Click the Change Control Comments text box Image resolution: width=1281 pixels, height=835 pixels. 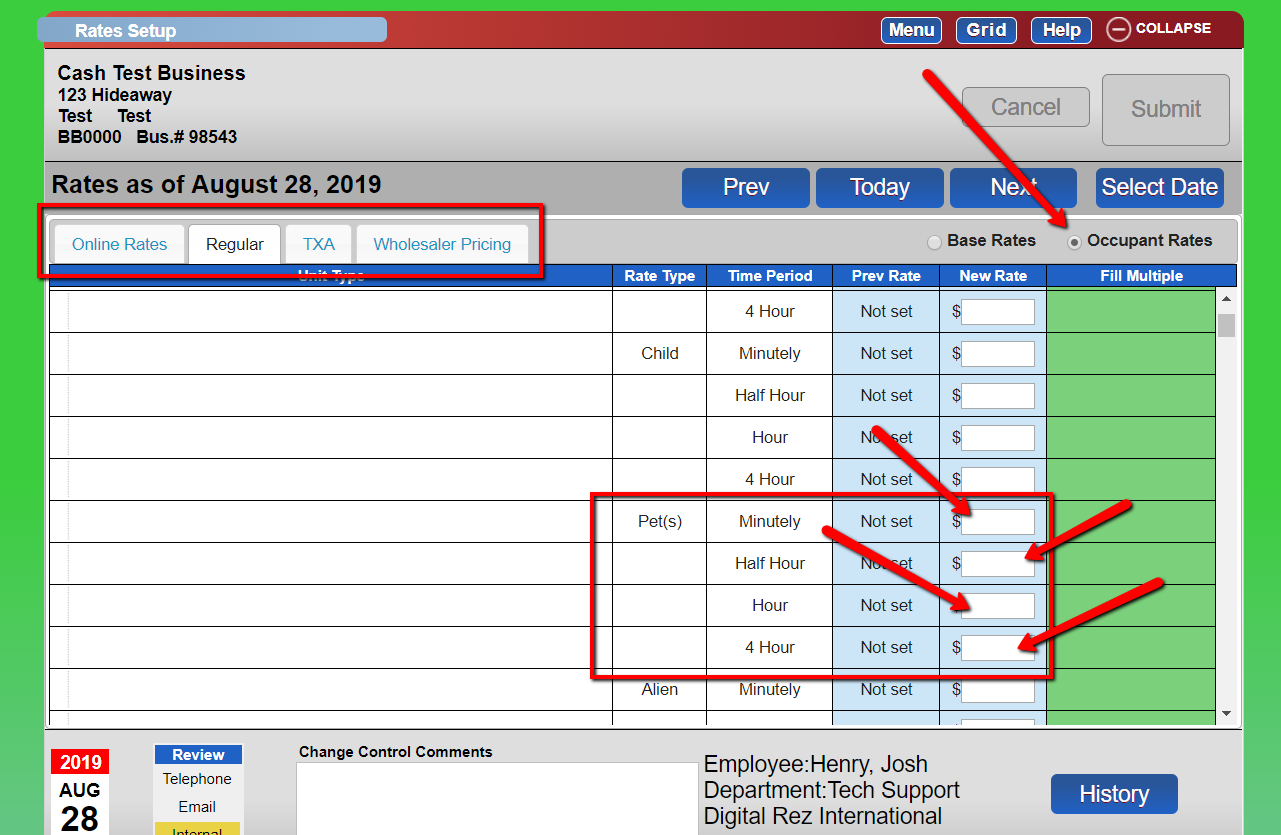click(497, 798)
